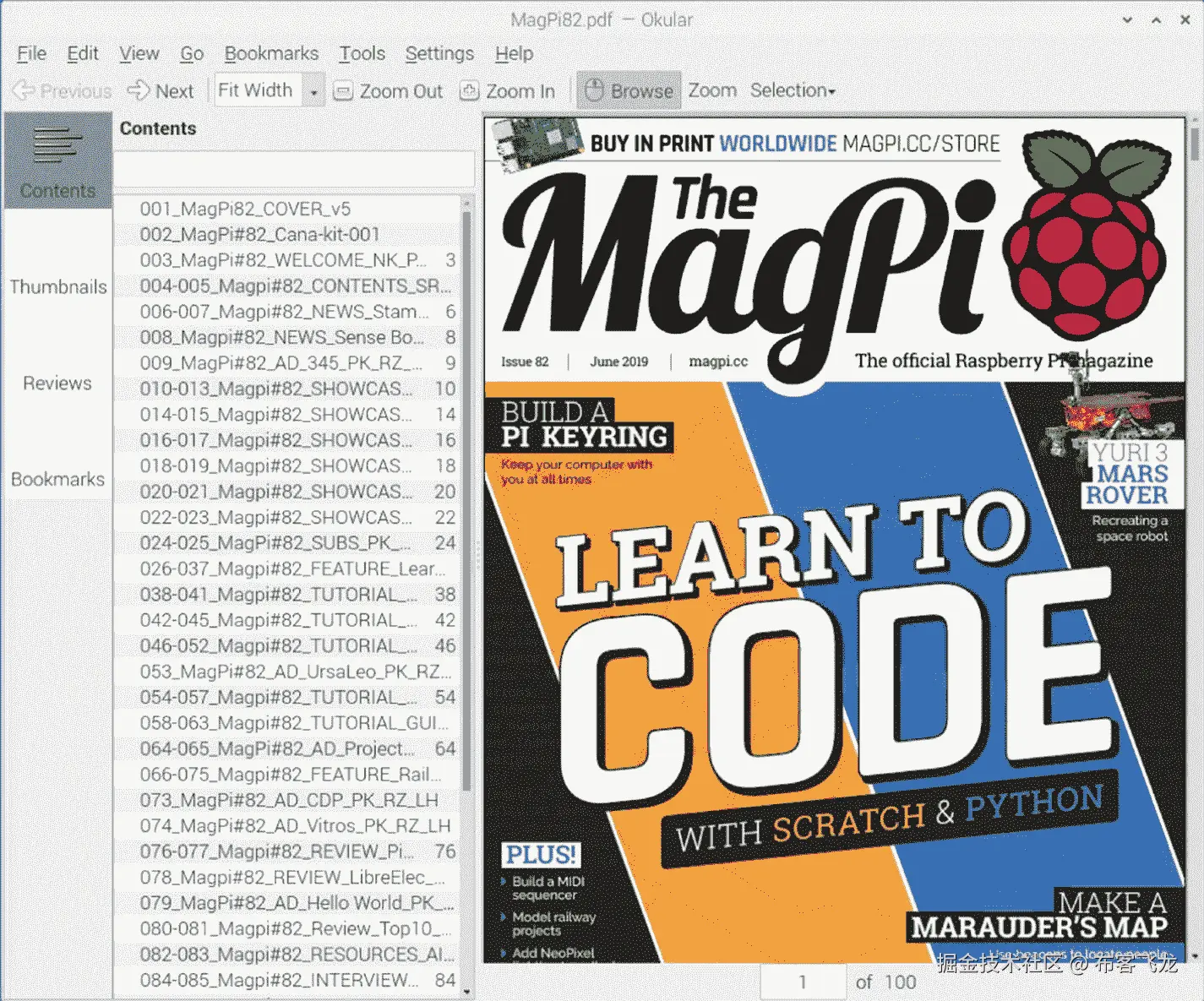Click the Previous page arrow icon

(23, 90)
